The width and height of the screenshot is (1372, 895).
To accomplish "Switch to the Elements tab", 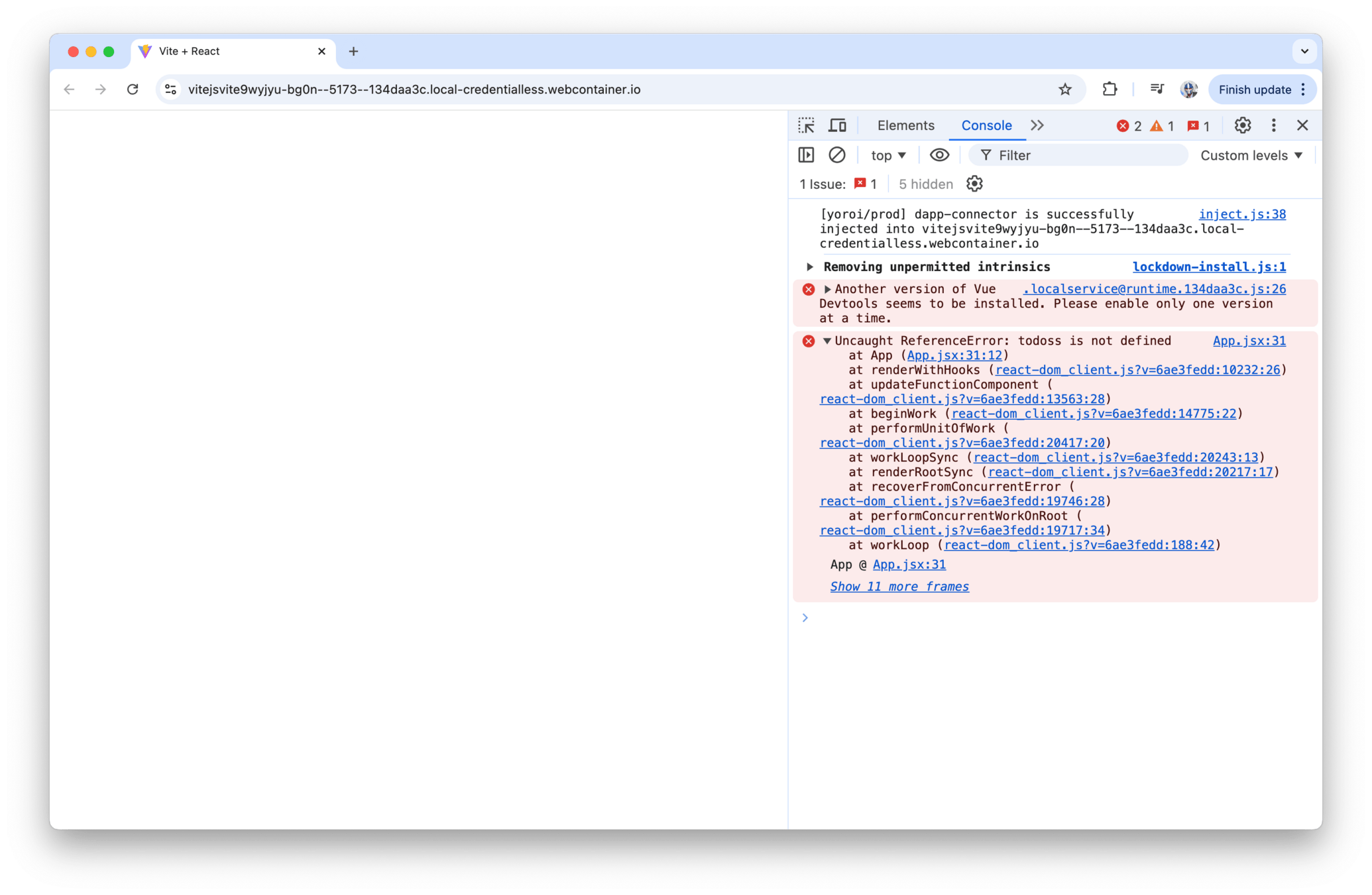I will click(x=905, y=125).
